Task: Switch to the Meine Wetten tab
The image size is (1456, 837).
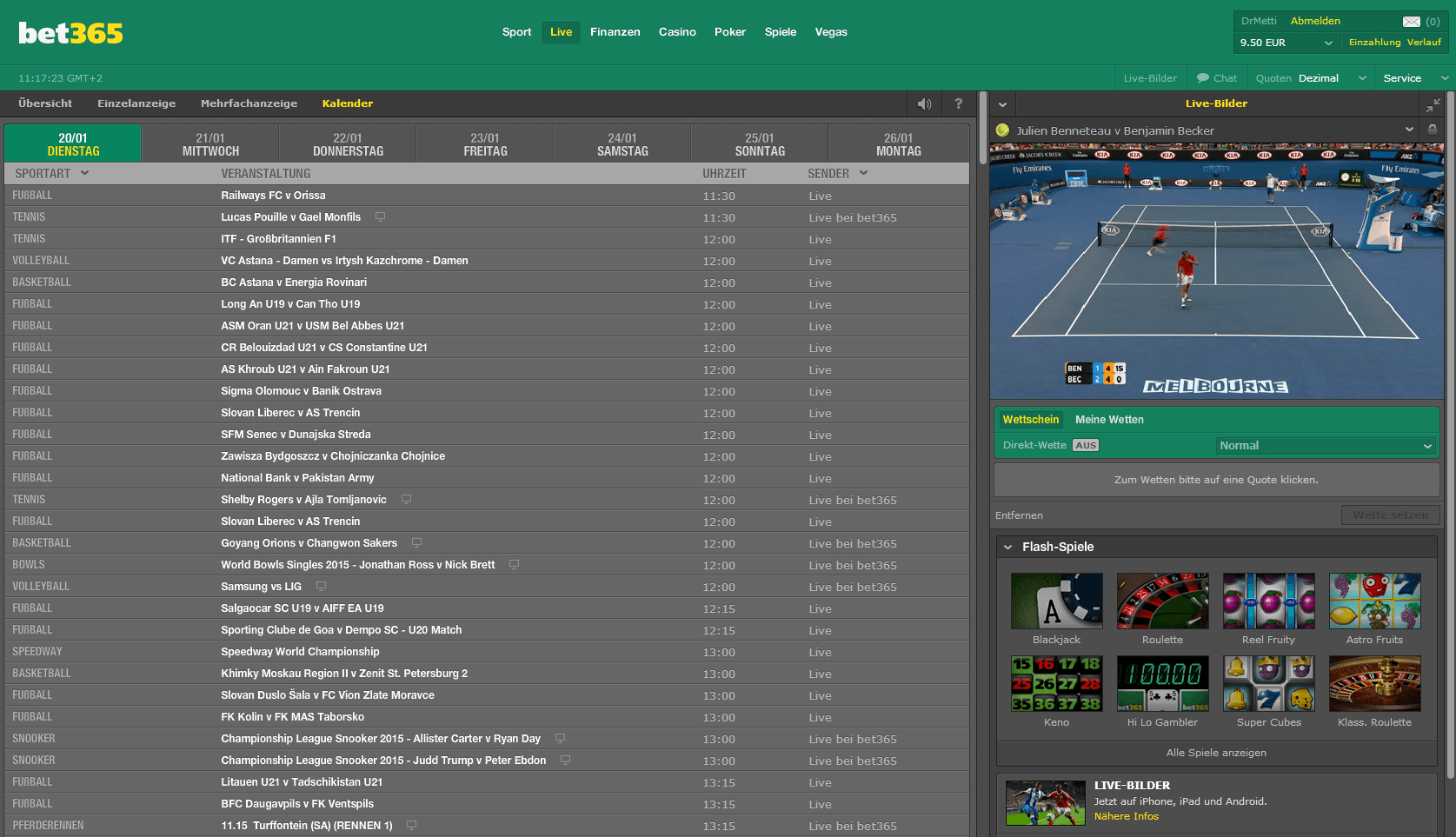Action: point(1109,420)
